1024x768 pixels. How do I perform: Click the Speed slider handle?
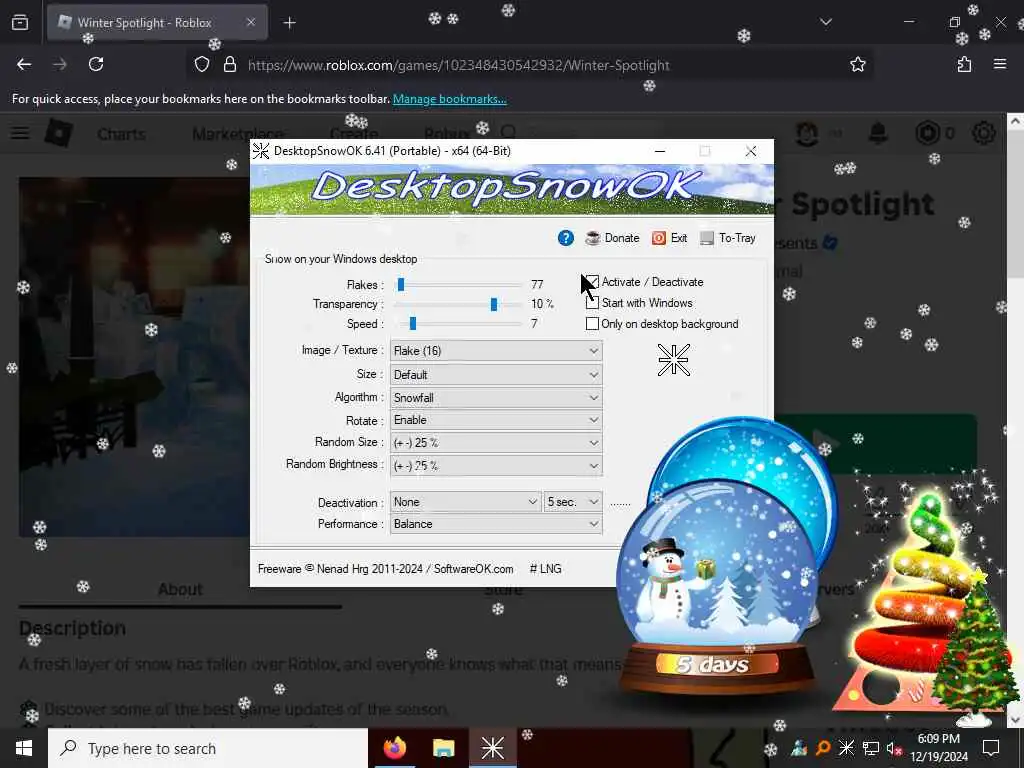[x=413, y=323]
